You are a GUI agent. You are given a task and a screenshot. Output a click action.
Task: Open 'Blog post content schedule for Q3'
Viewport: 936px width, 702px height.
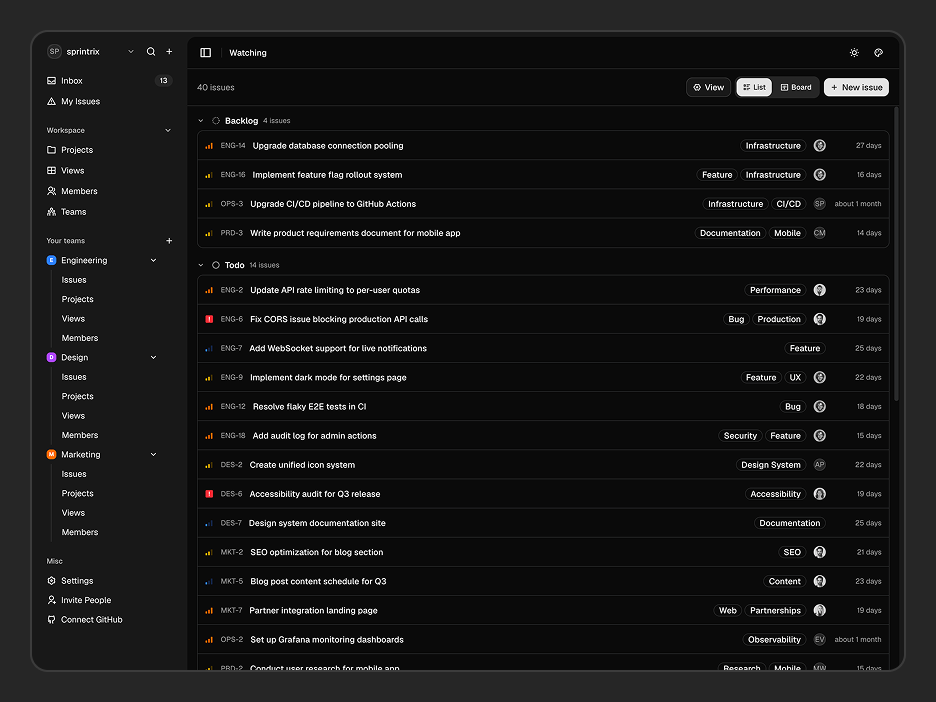click(x=318, y=581)
